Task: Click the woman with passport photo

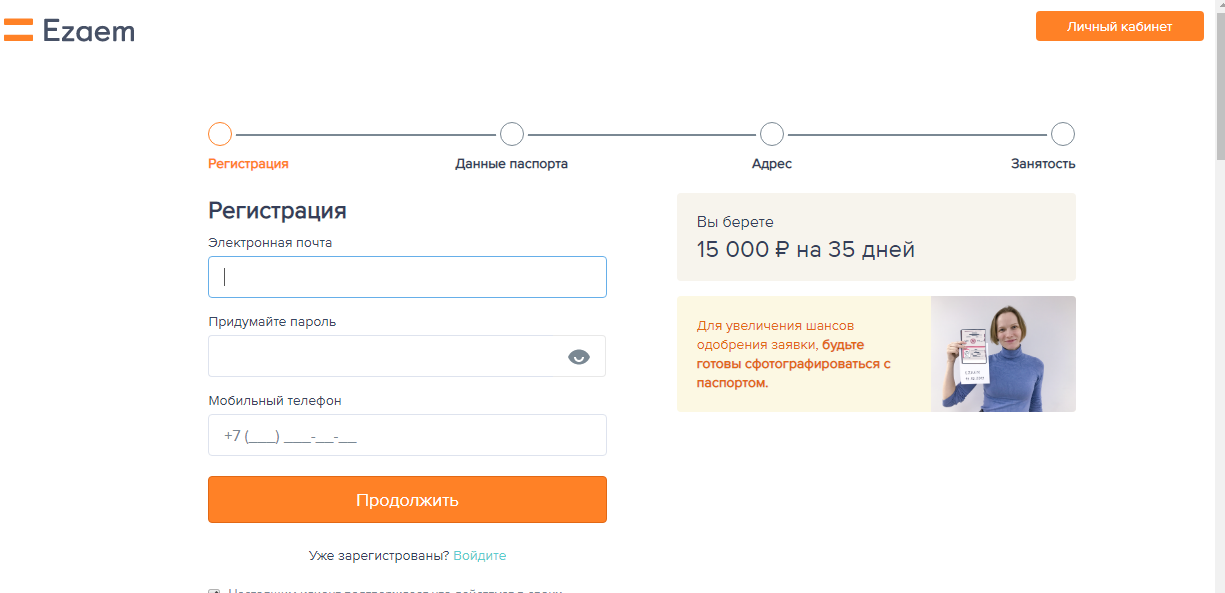Action: pos(1003,354)
